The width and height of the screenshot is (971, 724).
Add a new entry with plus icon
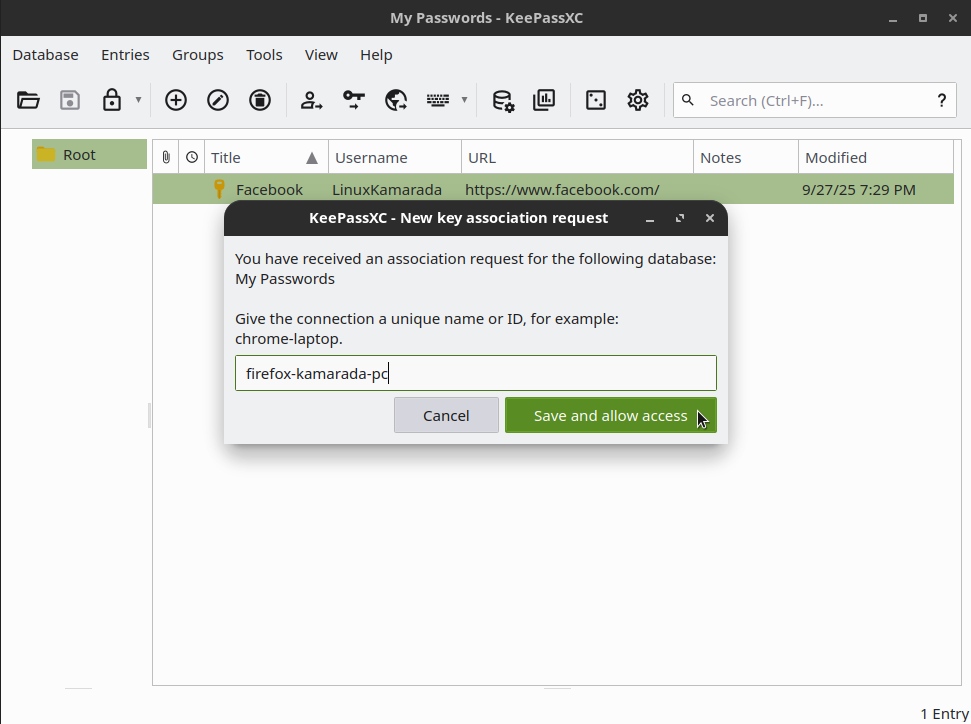[176, 100]
